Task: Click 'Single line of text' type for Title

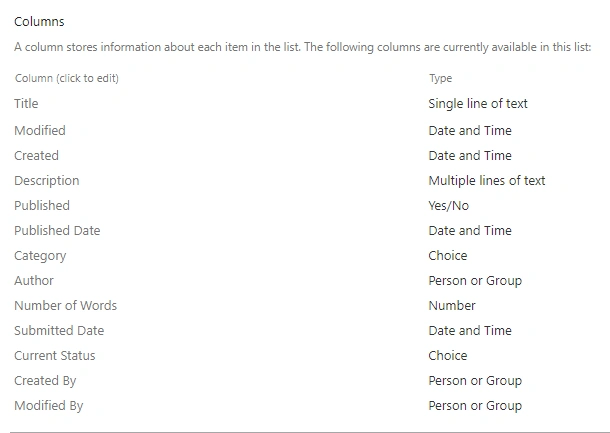Action: [x=478, y=103]
